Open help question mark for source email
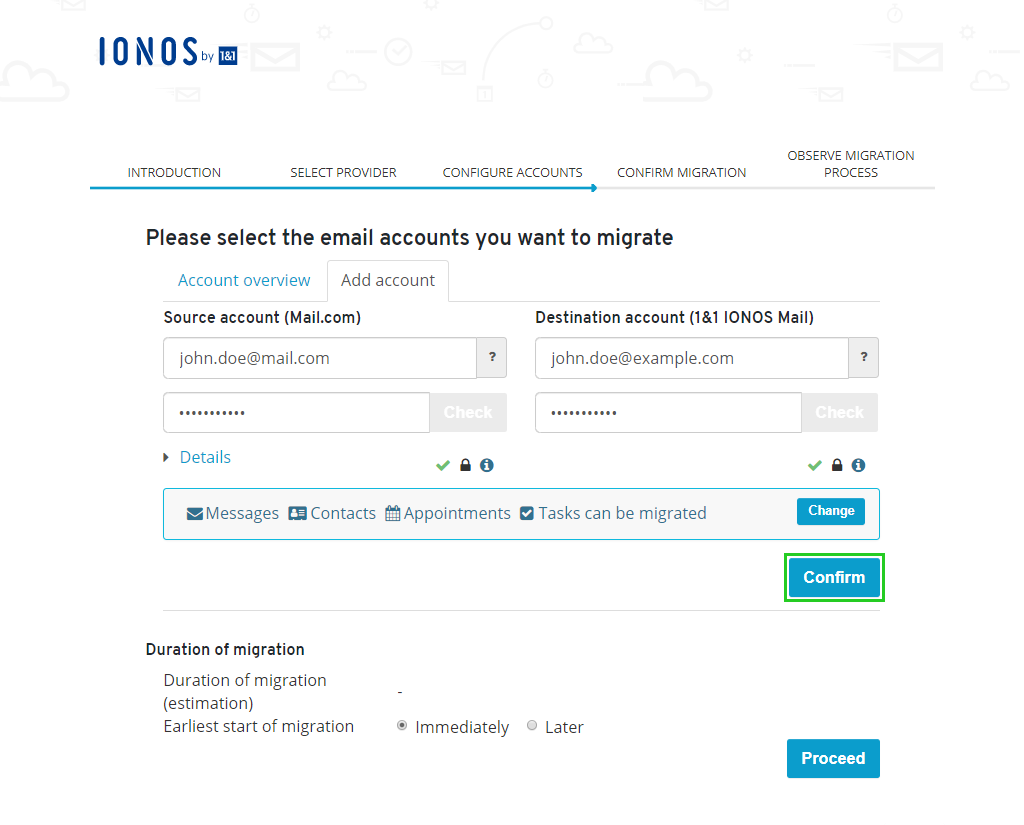 click(x=492, y=357)
